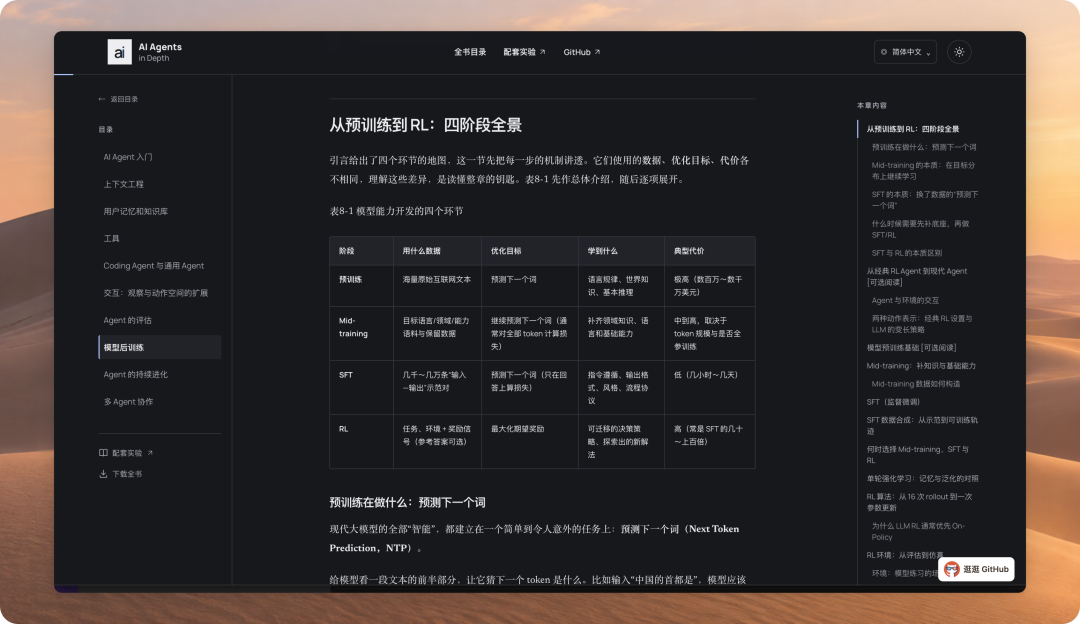Click the Mid-training row label in table

coord(353,326)
